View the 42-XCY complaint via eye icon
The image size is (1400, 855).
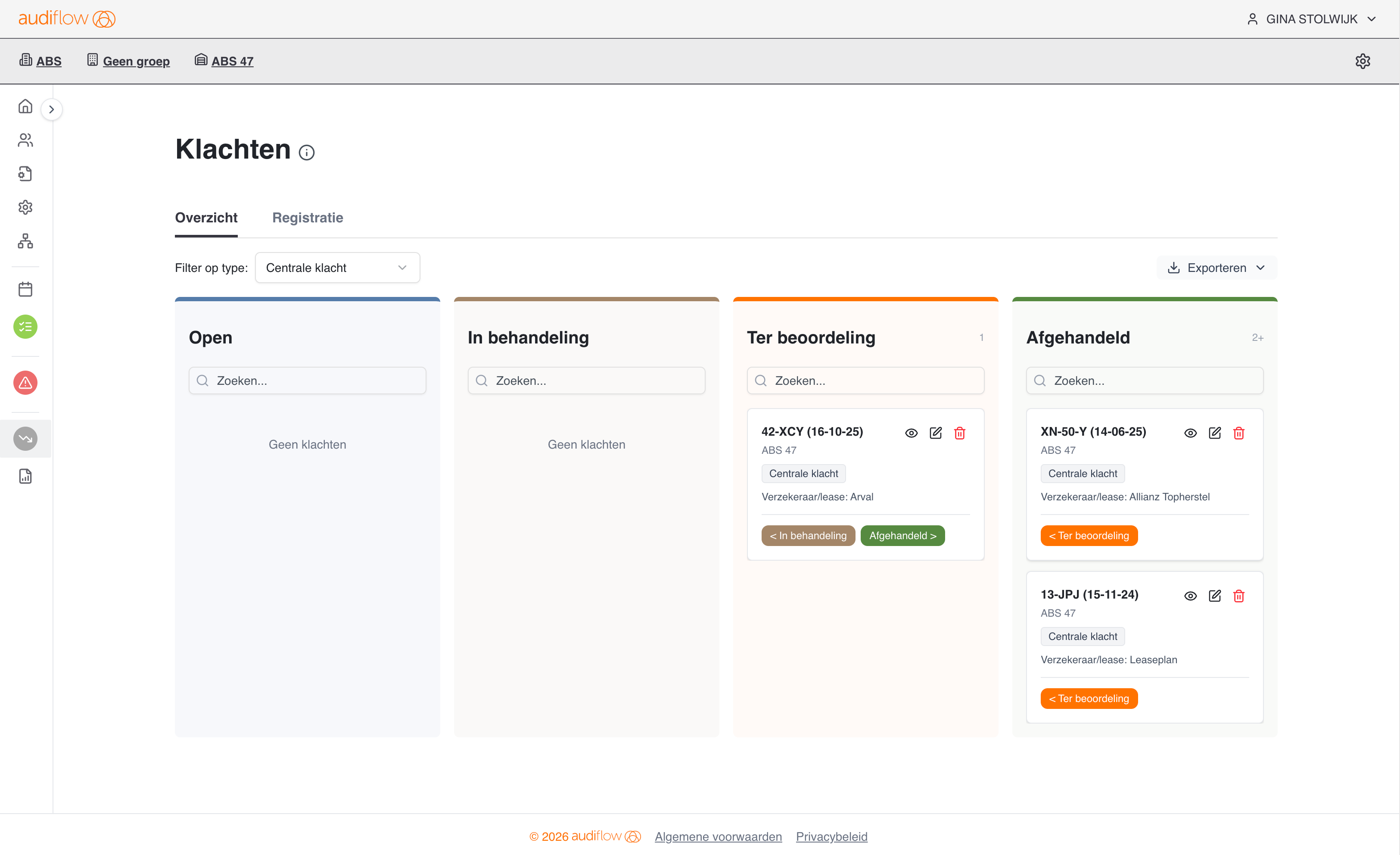point(911,433)
